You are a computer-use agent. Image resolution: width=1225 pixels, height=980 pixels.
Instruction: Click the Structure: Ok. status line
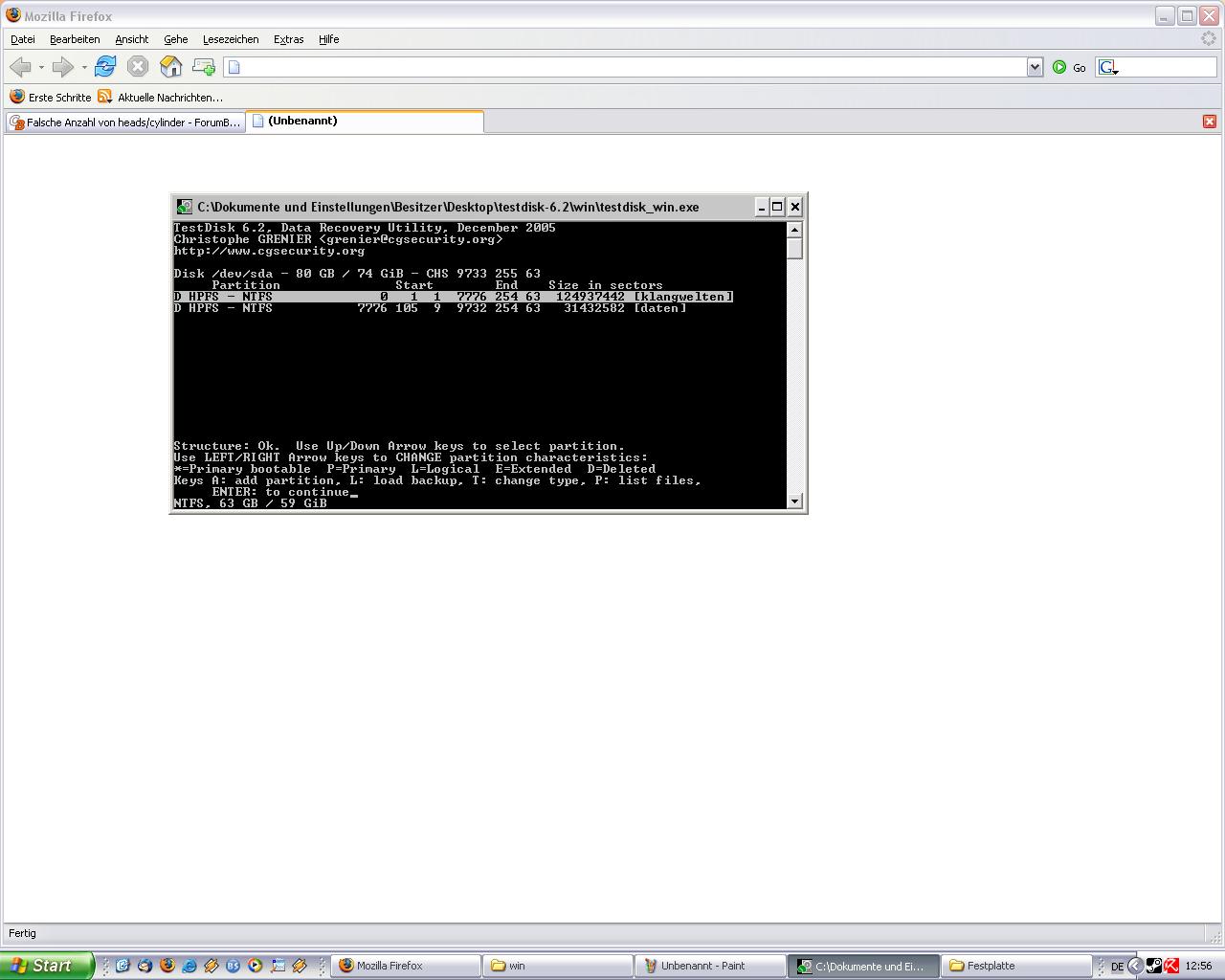coord(399,446)
